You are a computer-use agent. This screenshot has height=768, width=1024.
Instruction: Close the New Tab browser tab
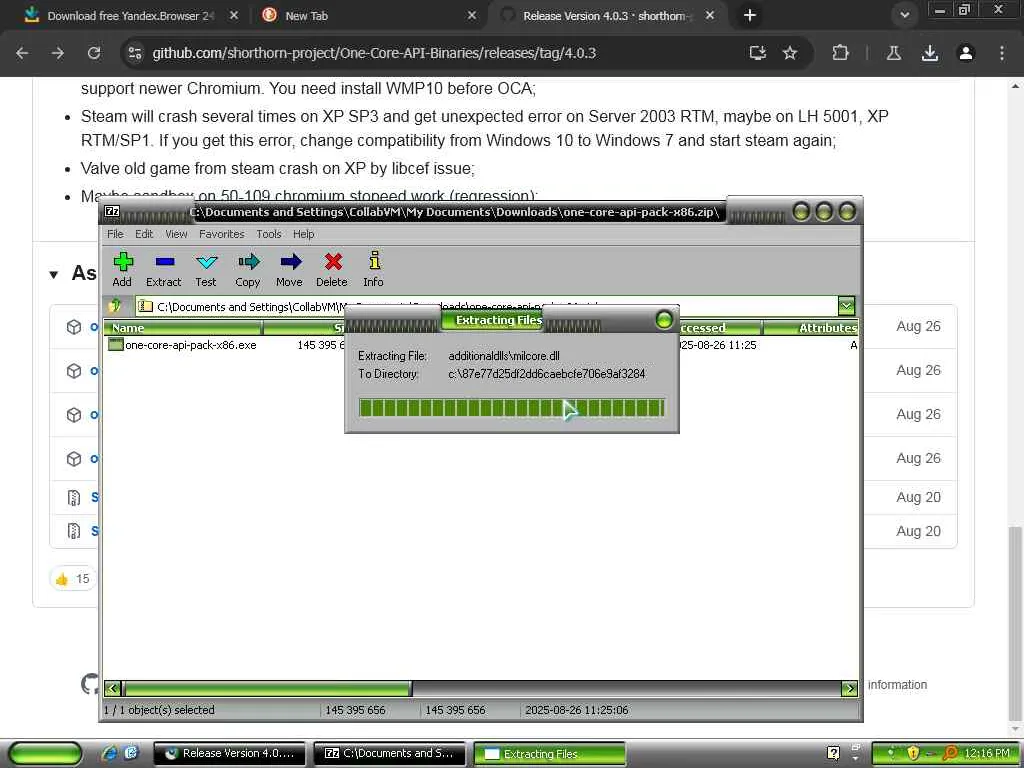[472, 15]
